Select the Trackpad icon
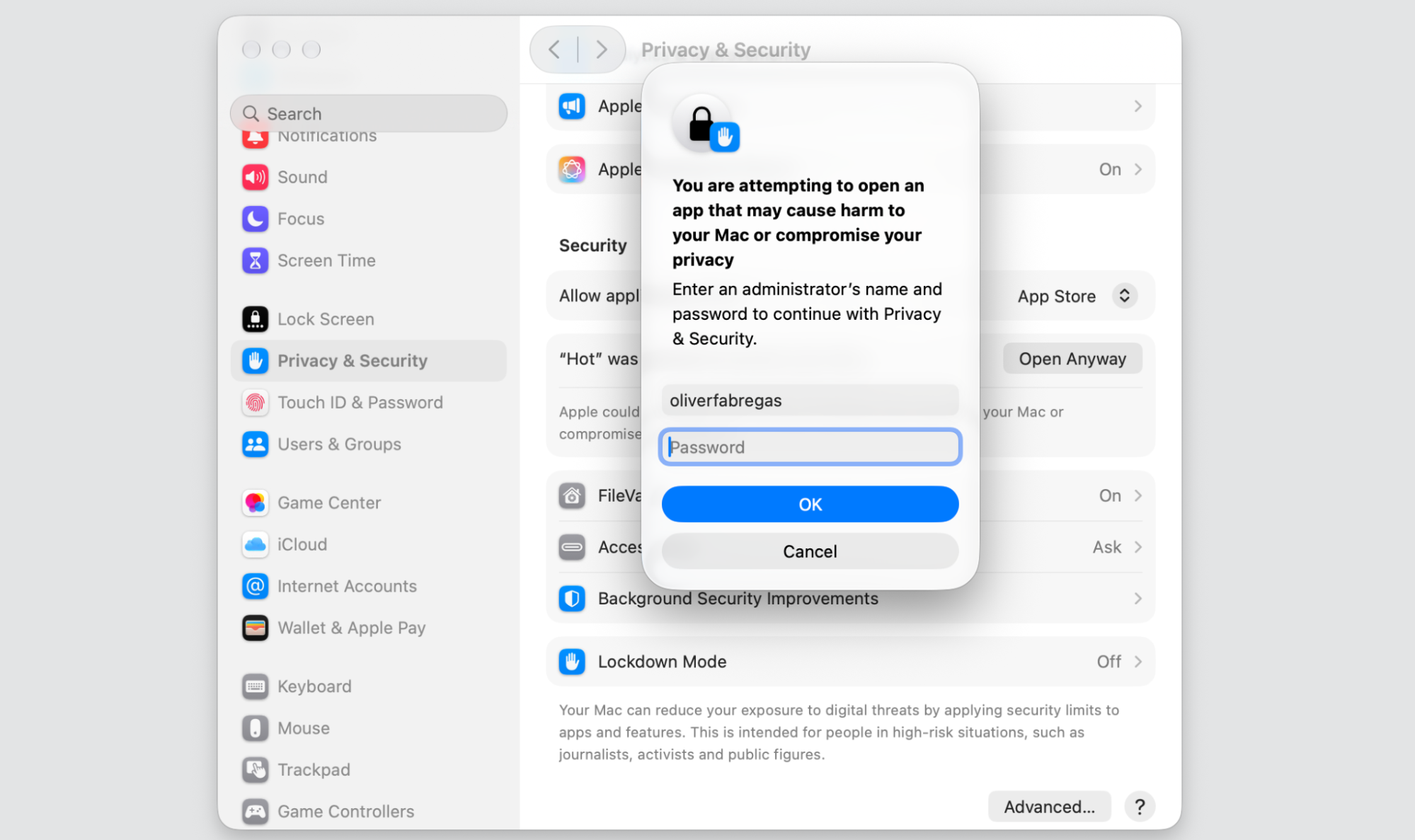The height and width of the screenshot is (840, 1415). click(x=255, y=770)
